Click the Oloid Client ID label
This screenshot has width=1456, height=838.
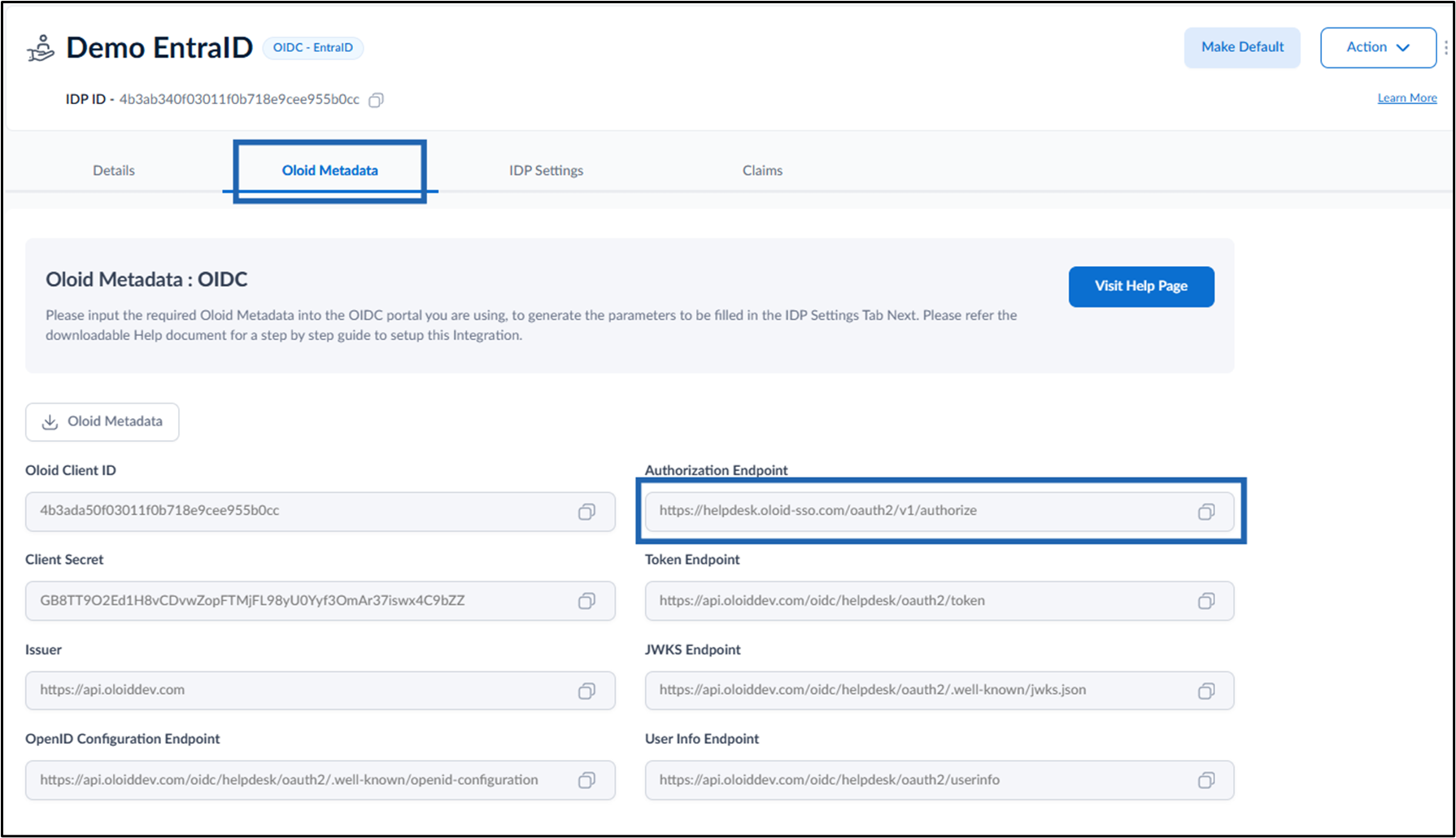click(x=71, y=470)
